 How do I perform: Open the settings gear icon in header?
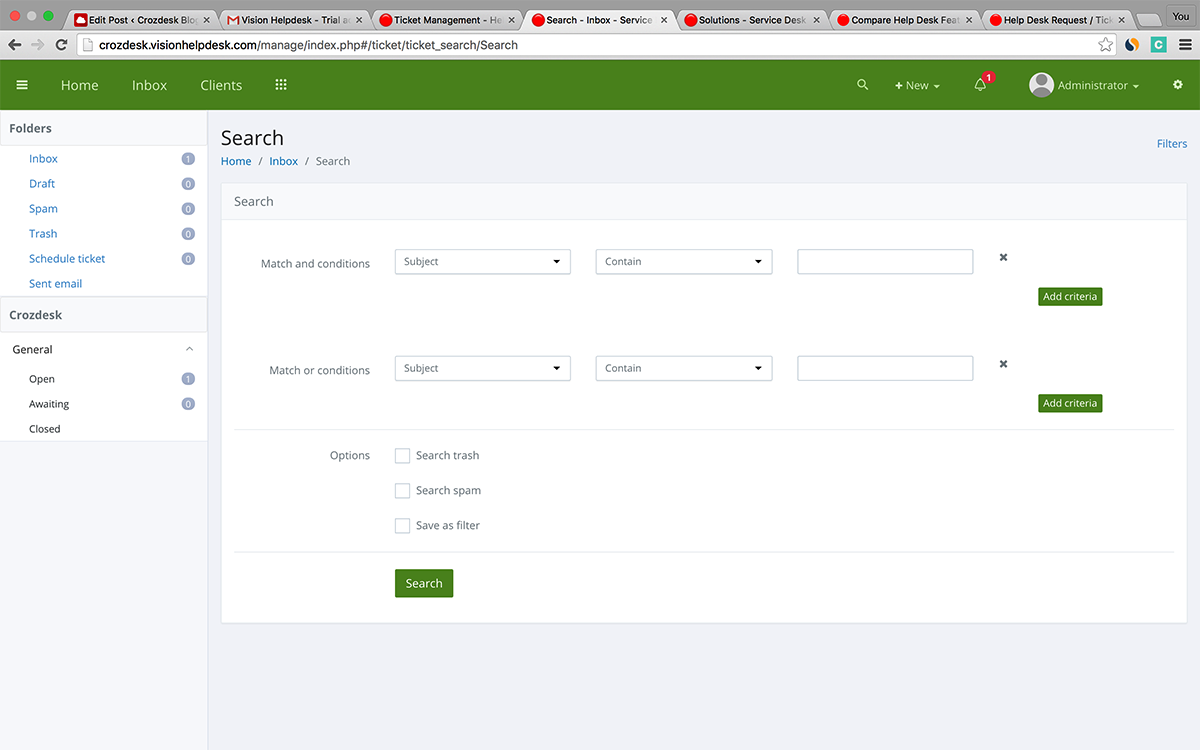pyautogui.click(x=1177, y=85)
